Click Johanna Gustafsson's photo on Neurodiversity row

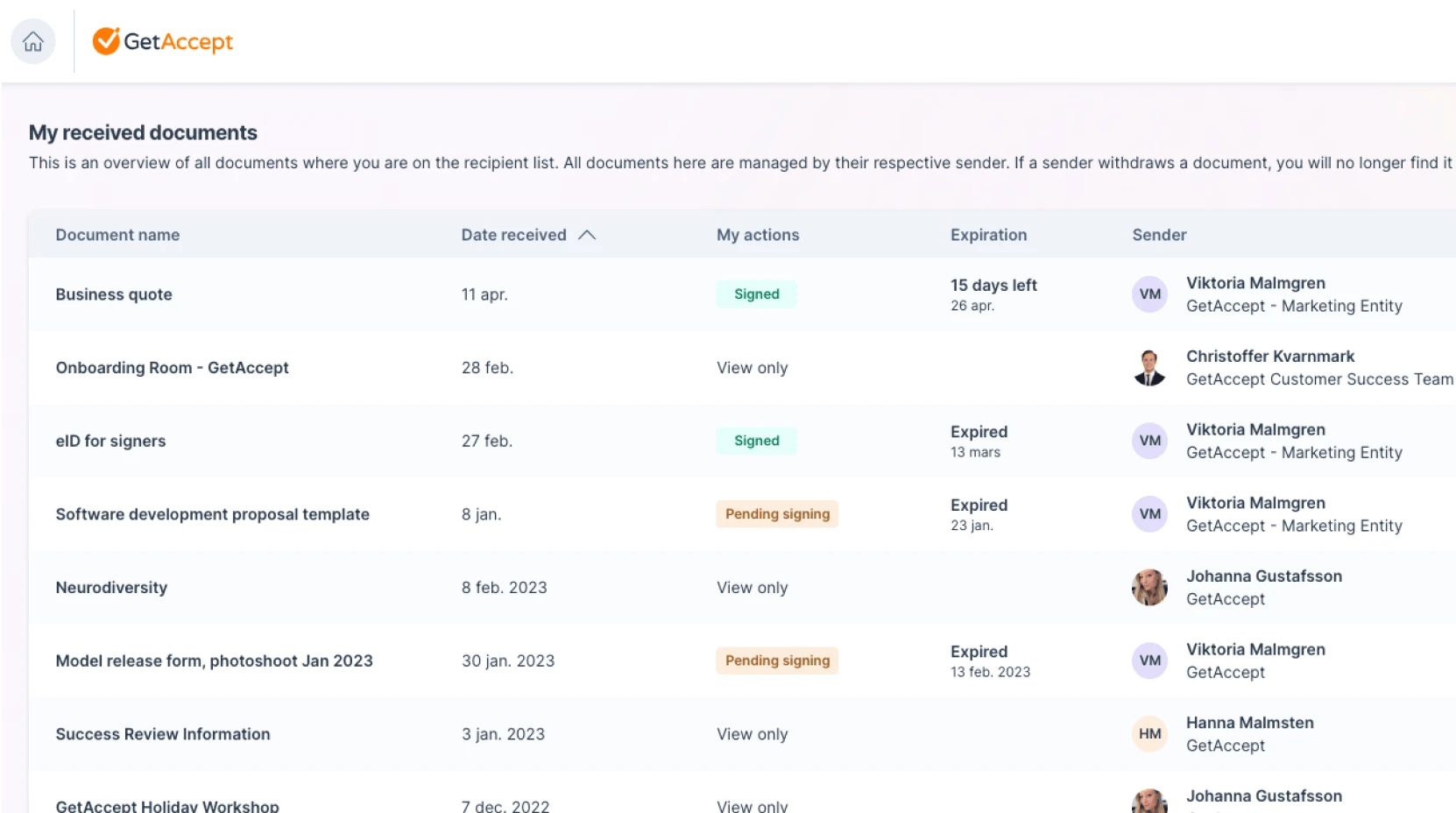pos(1149,587)
